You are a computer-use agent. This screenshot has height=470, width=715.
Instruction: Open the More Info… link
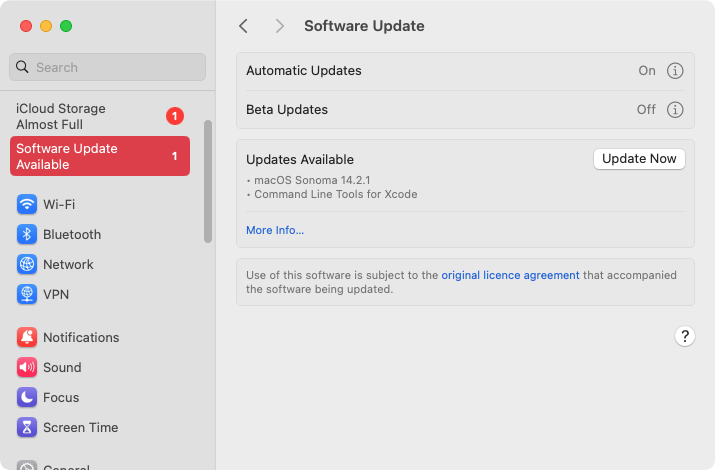point(275,230)
